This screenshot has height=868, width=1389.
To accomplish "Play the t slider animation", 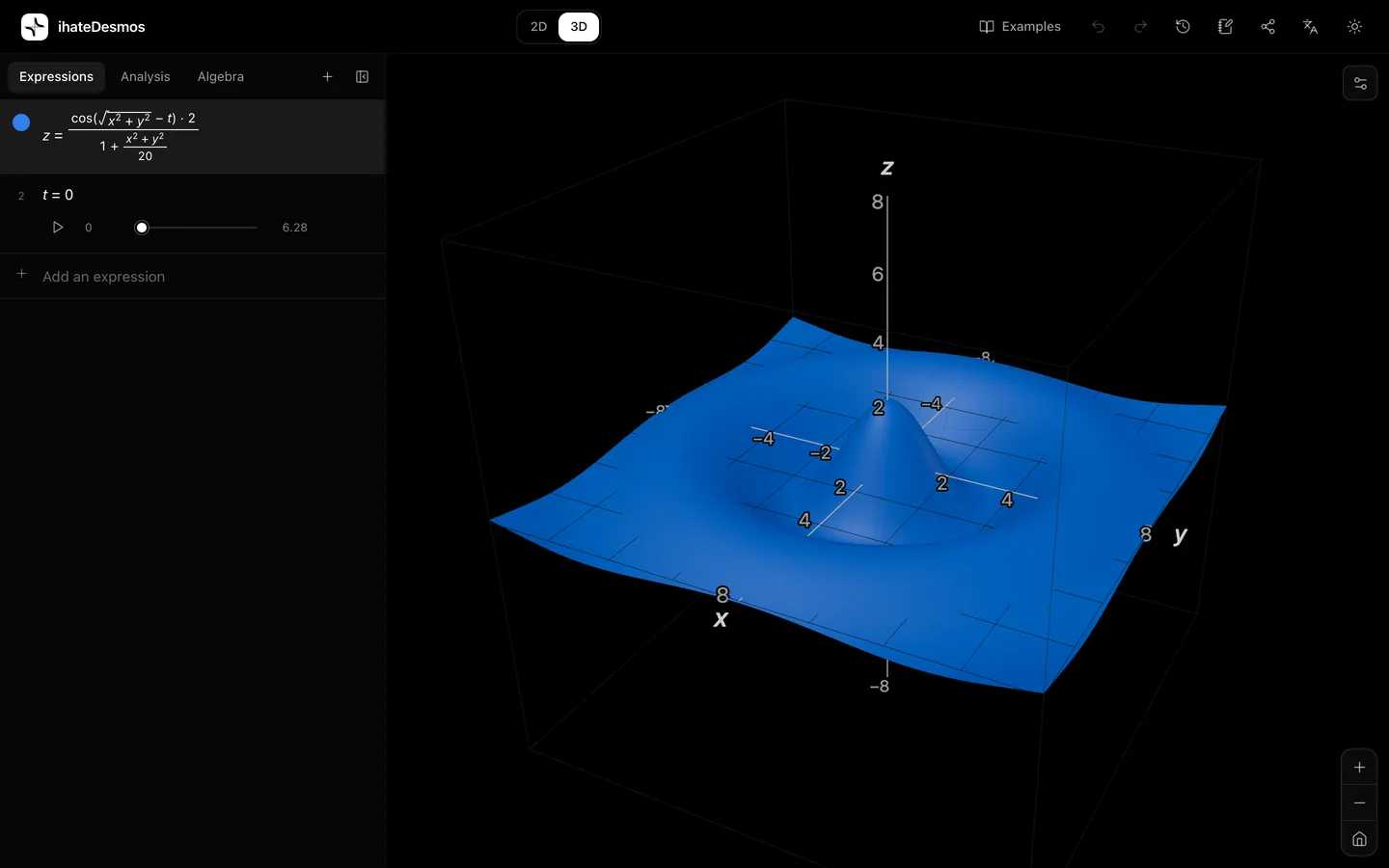I will [x=58, y=228].
